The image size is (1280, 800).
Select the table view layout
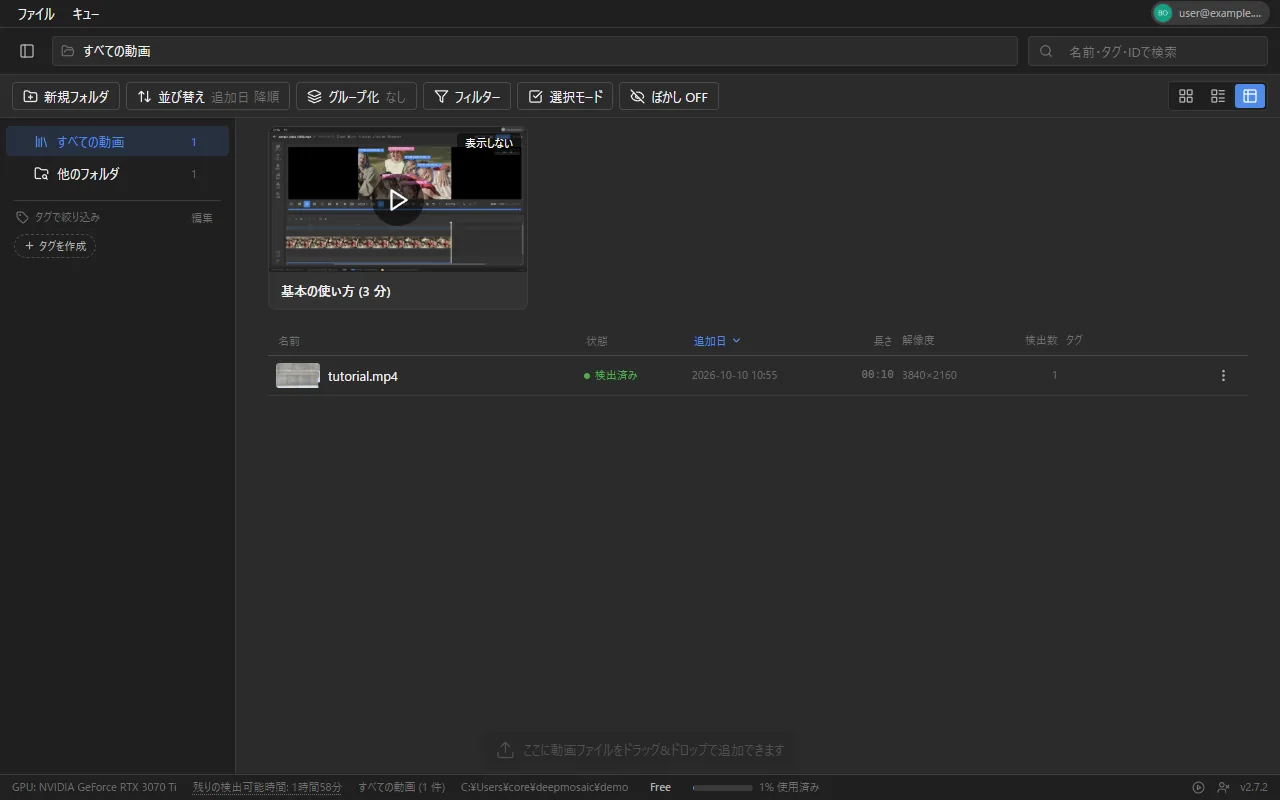[1250, 96]
